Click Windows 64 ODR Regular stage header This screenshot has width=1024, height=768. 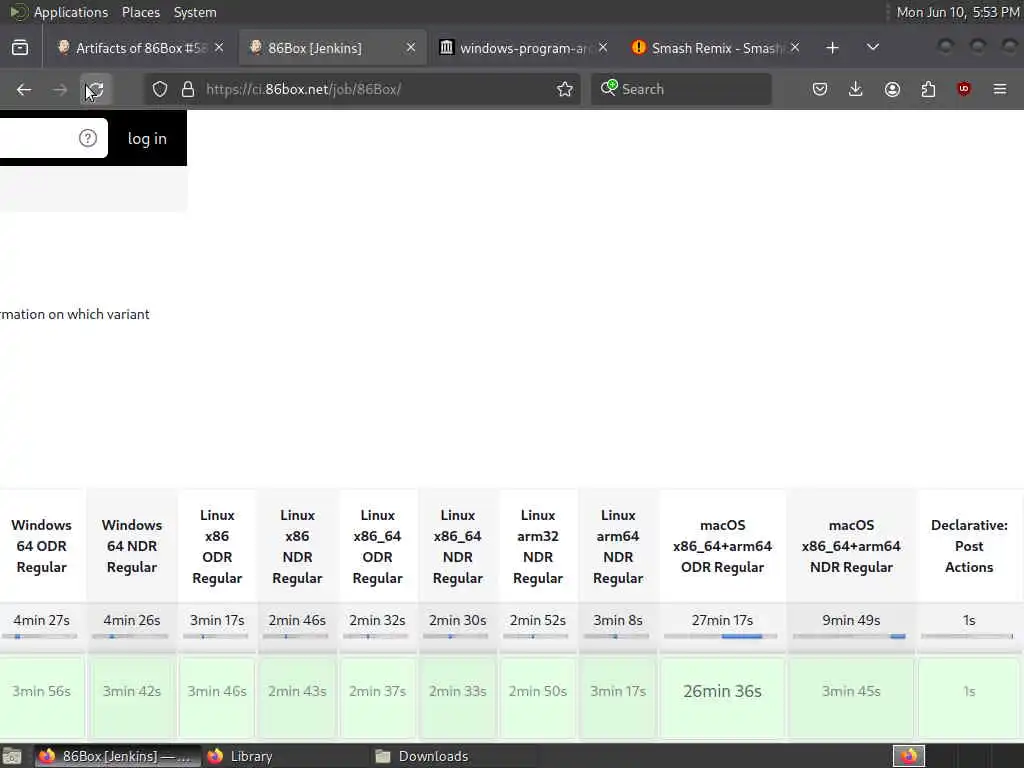click(42, 546)
